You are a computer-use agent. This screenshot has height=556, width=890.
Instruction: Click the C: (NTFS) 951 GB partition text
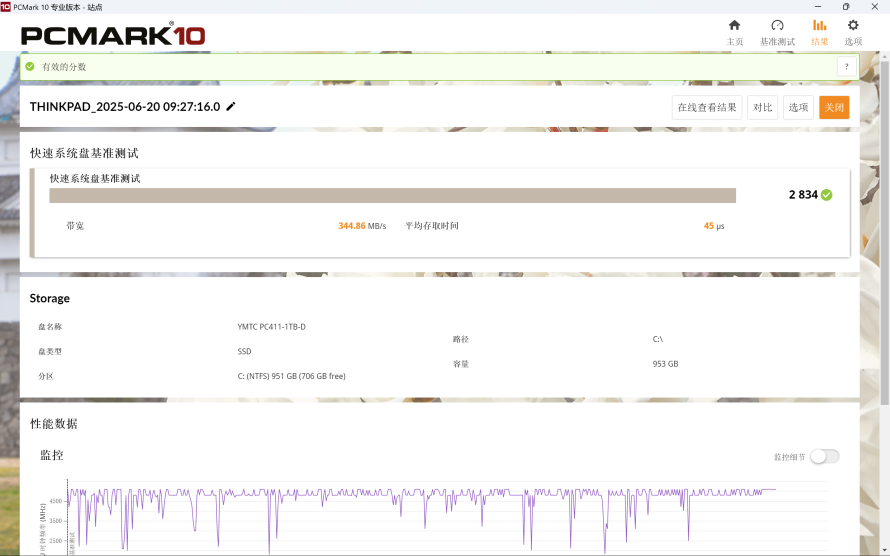pyautogui.click(x=291, y=376)
